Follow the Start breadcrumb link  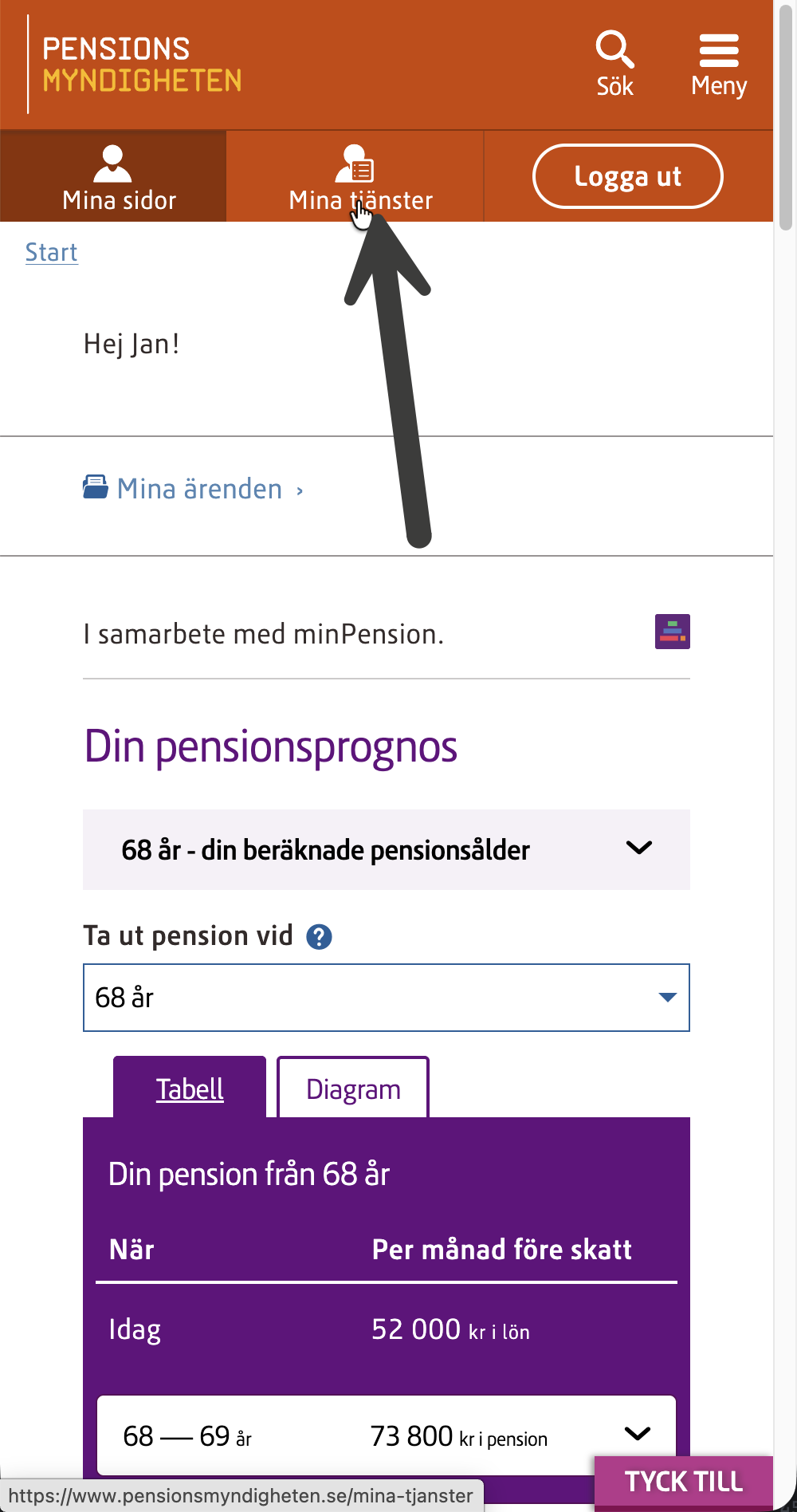coord(52,252)
